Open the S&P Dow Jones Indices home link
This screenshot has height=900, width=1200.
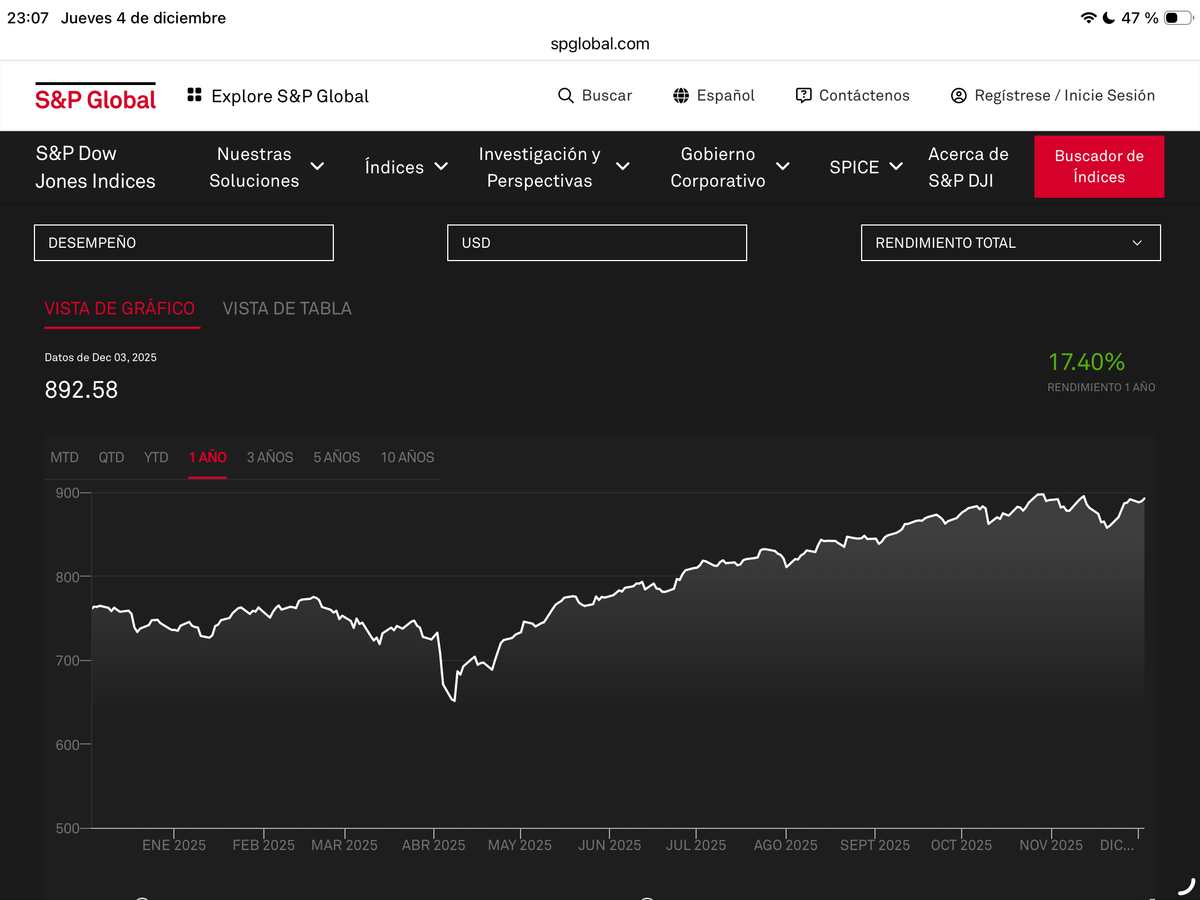[x=95, y=167]
